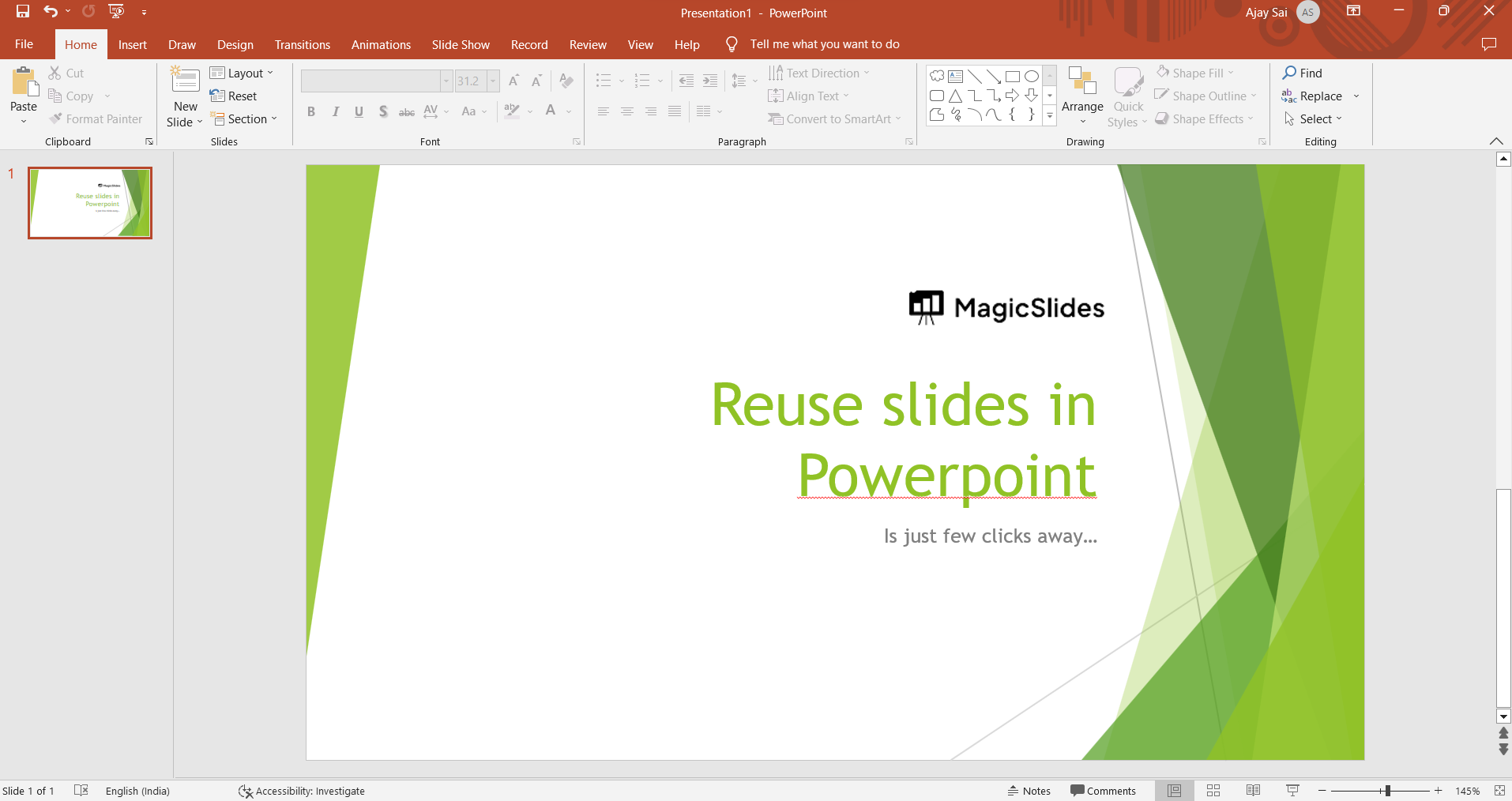Switch to the Transitions tab
1512x801 pixels.
(x=303, y=45)
